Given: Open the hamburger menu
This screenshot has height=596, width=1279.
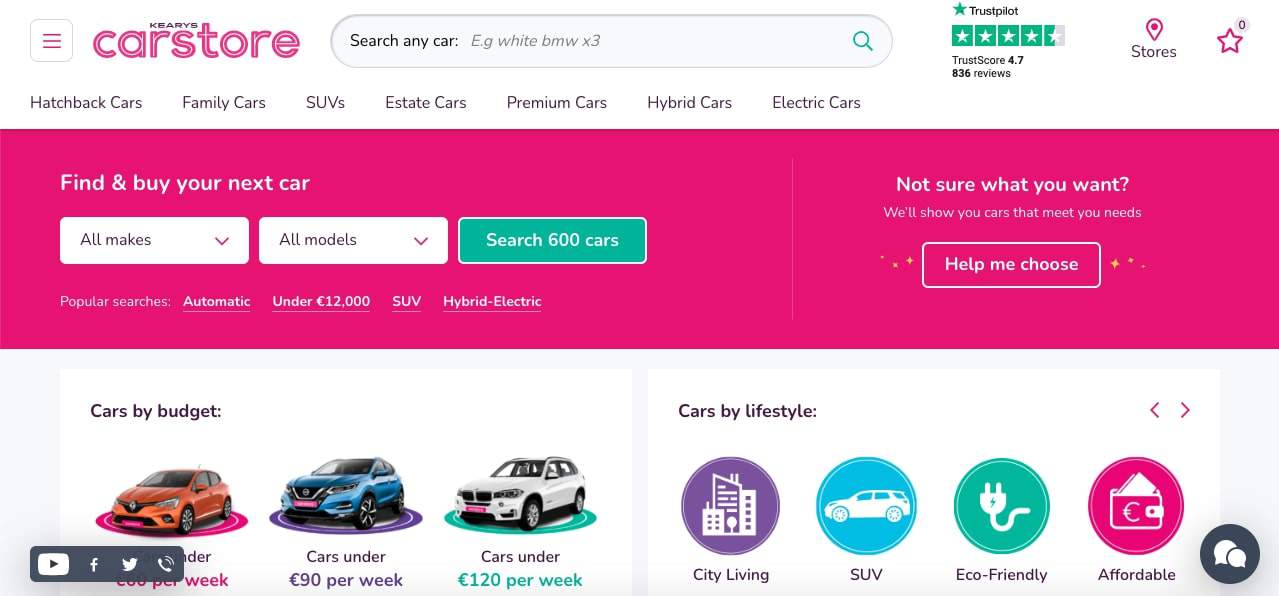Looking at the screenshot, I should 51,41.
